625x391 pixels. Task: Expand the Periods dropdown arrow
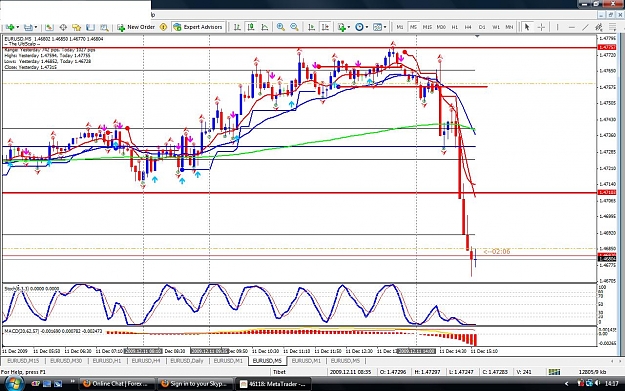pos(367,27)
